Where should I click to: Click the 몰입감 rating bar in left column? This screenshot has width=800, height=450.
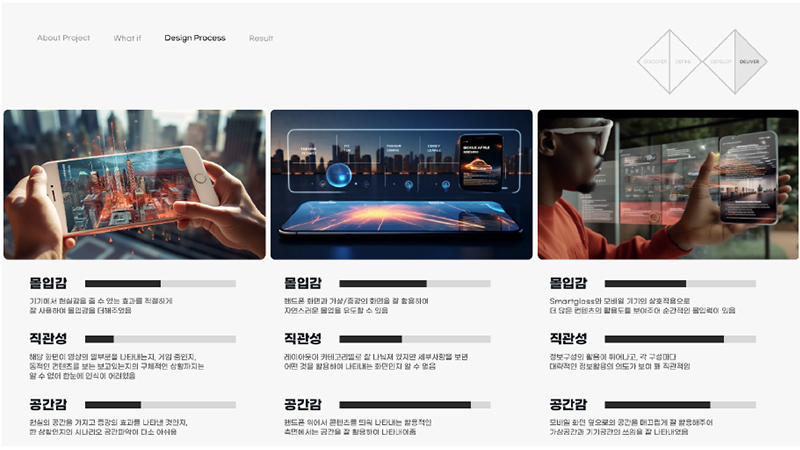point(160,284)
